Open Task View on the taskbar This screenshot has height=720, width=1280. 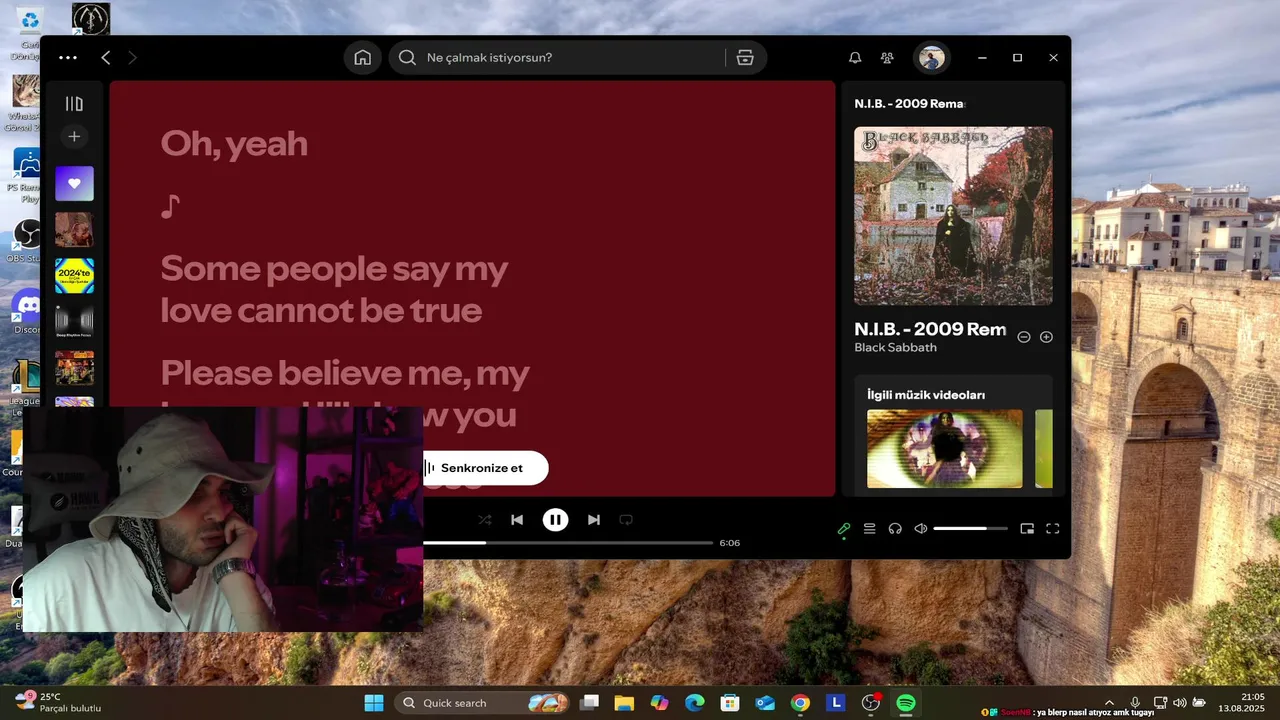pyautogui.click(x=590, y=703)
